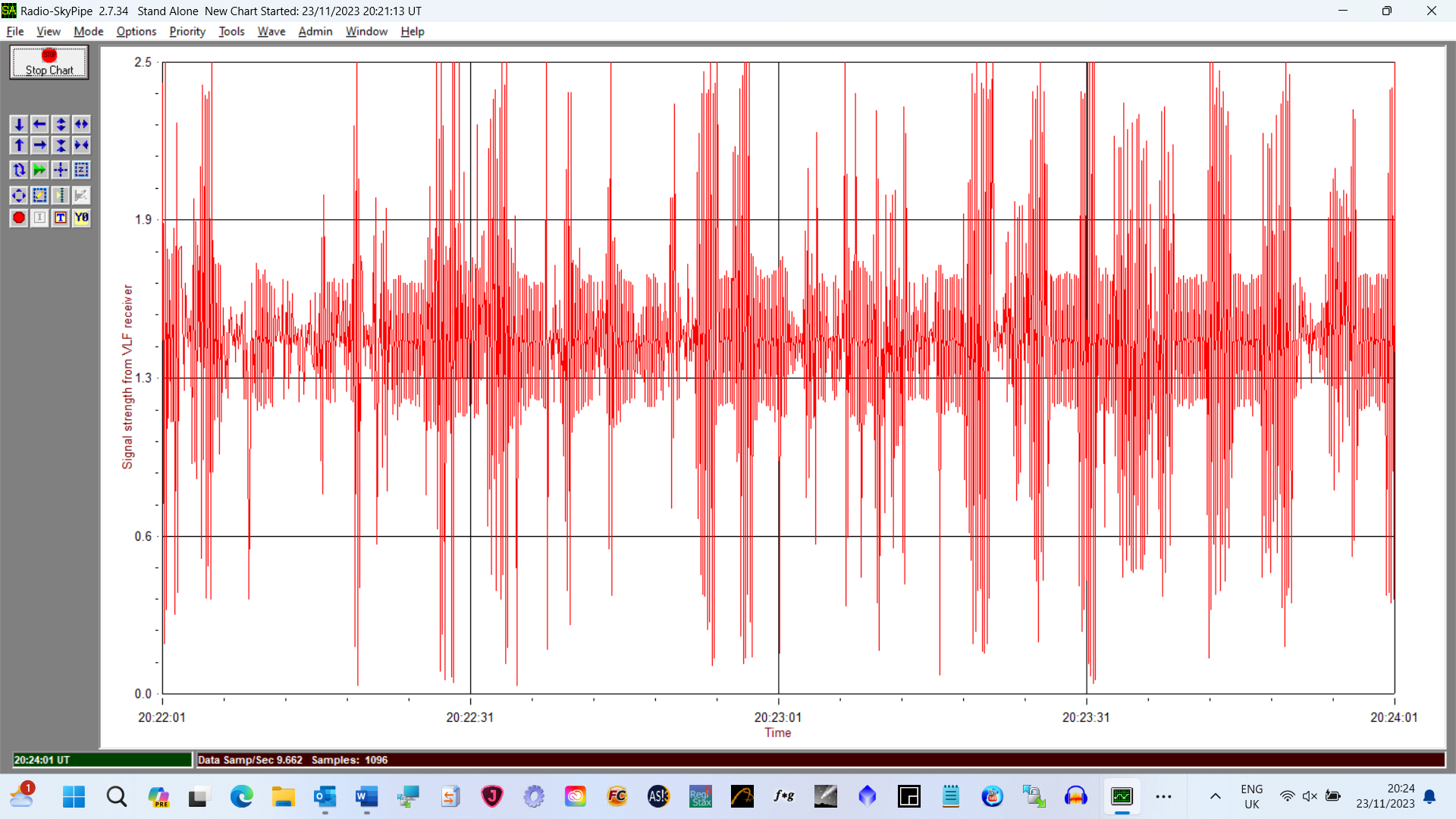Open the Mode menu
The height and width of the screenshot is (819, 1456).
pyautogui.click(x=88, y=31)
